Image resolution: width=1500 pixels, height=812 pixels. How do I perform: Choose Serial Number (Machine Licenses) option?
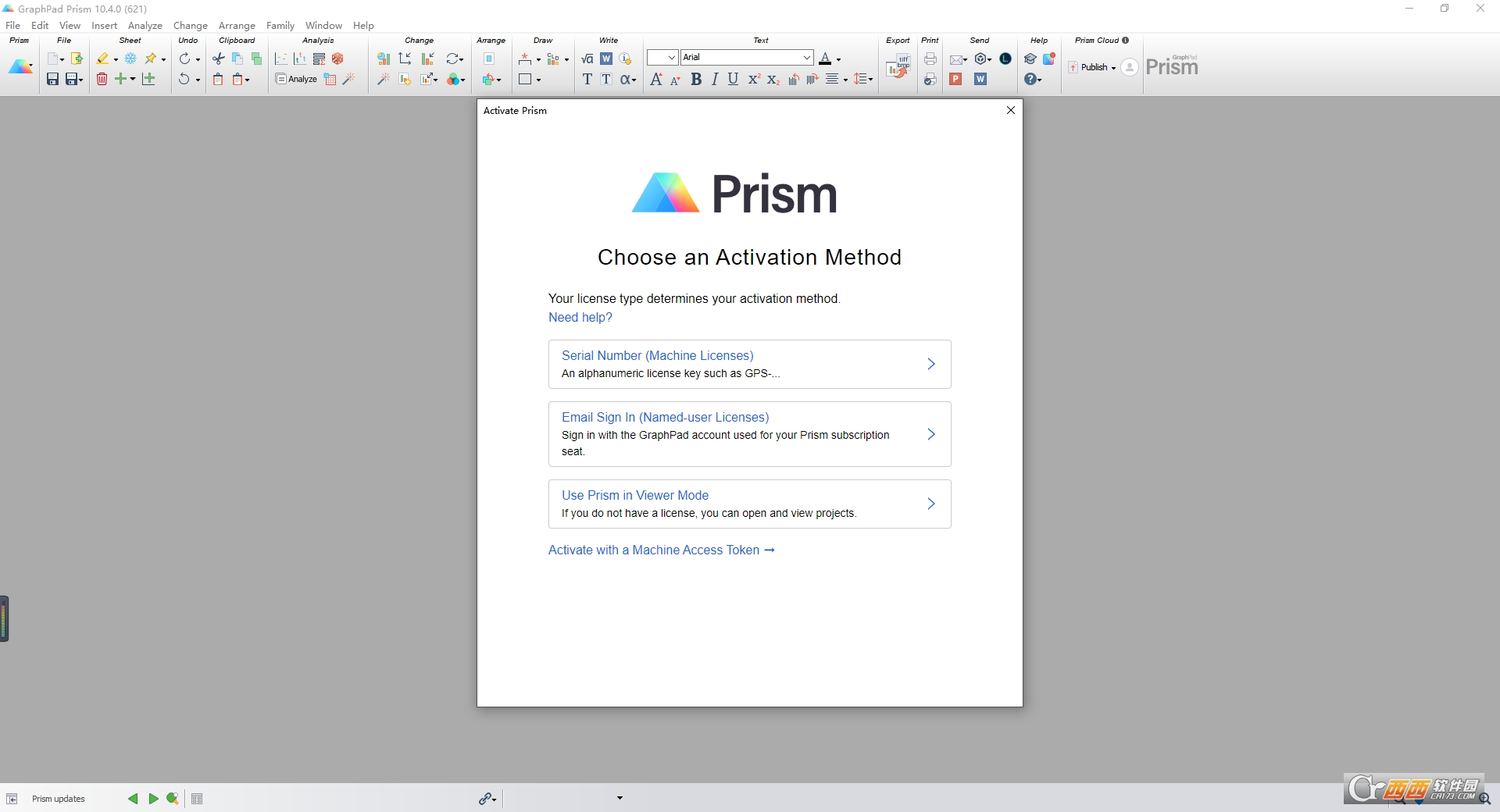(750, 364)
